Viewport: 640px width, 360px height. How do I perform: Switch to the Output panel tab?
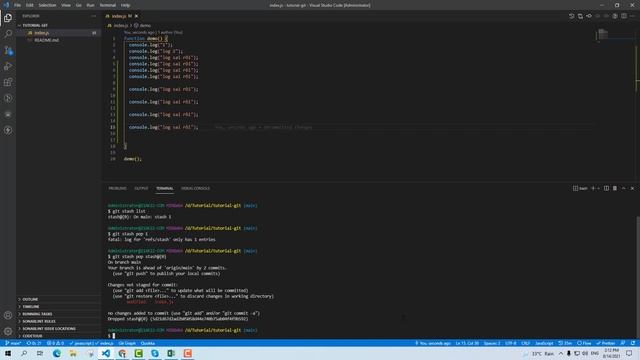[141, 189]
